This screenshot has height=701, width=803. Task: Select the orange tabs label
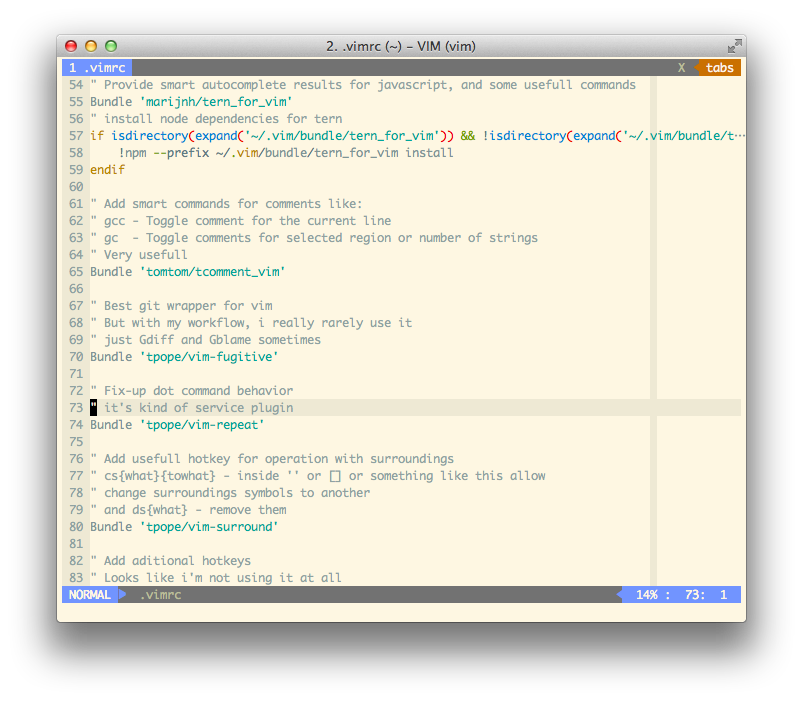tap(719, 68)
